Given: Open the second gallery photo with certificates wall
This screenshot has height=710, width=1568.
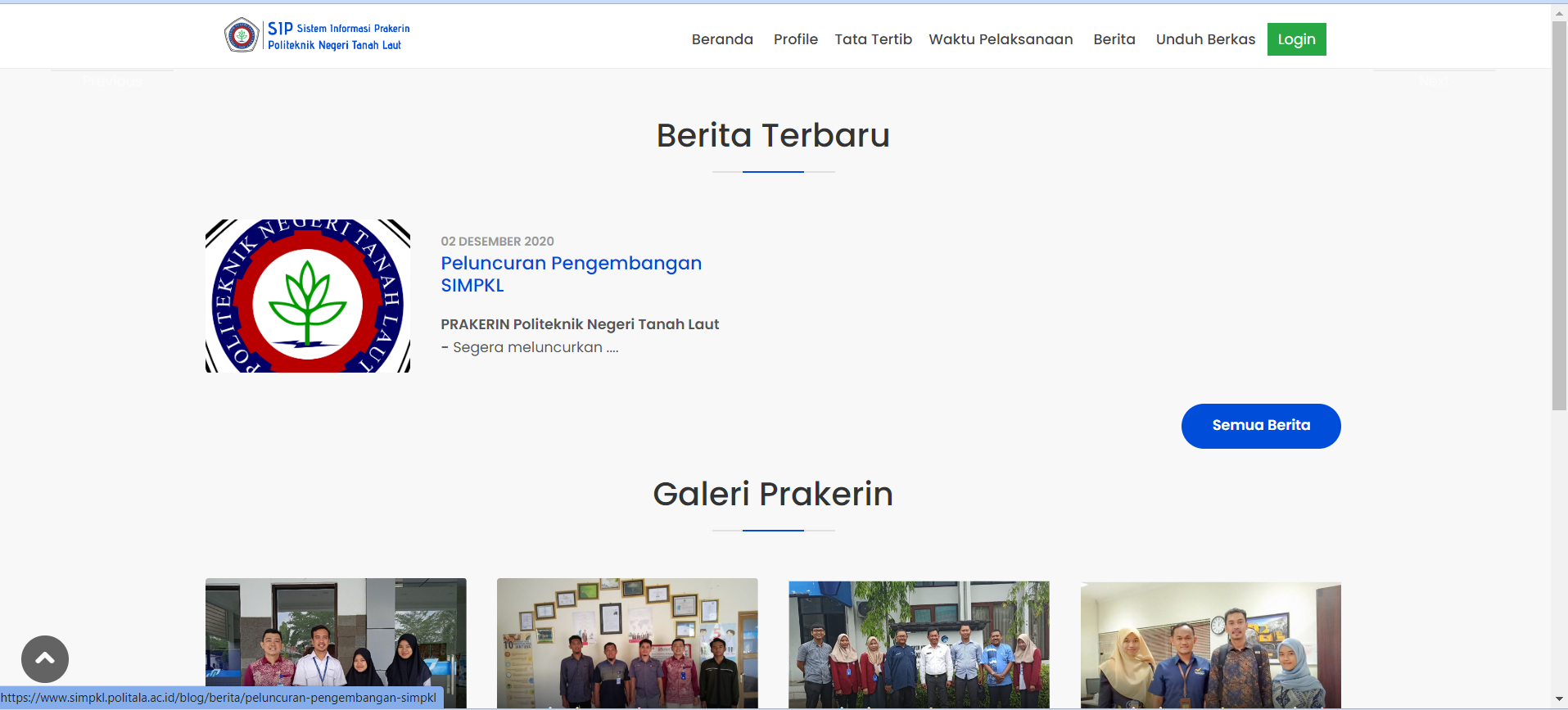Looking at the screenshot, I should (627, 643).
